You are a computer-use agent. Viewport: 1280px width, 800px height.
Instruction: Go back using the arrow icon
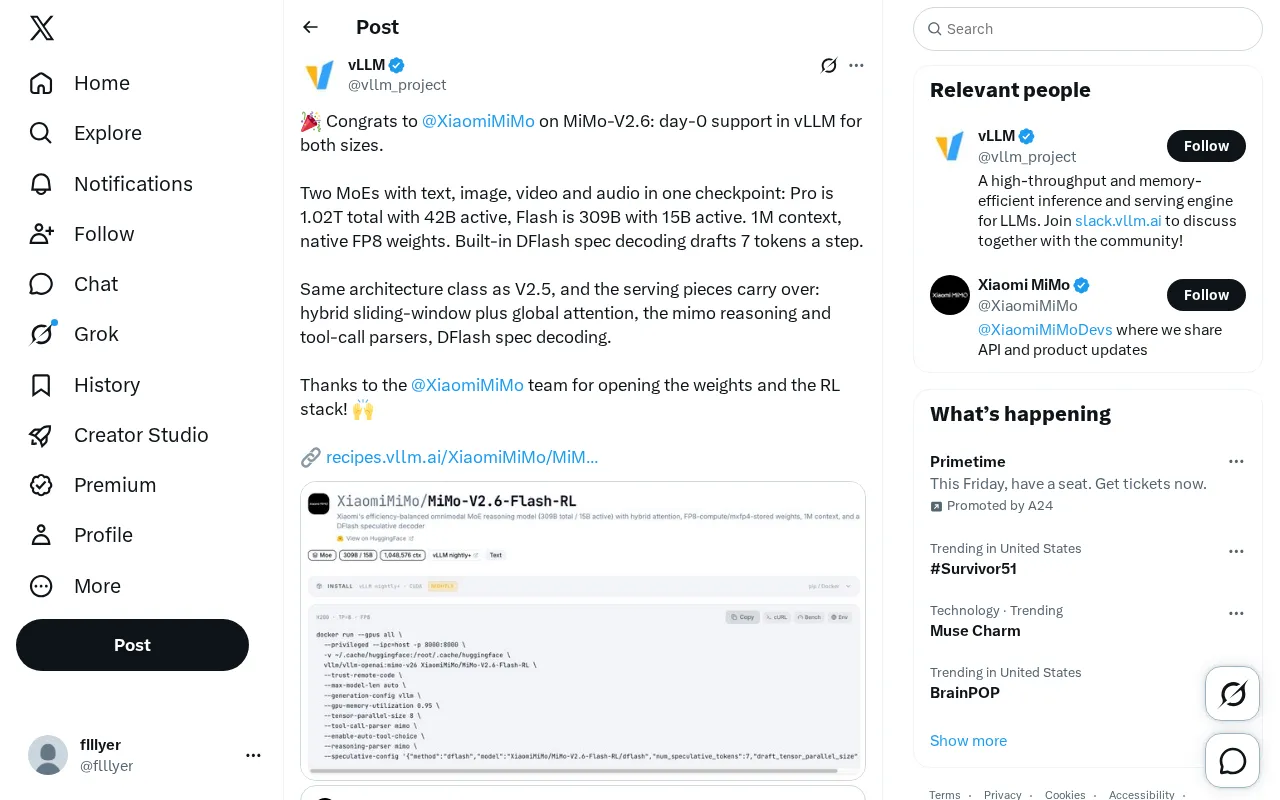coord(311,27)
